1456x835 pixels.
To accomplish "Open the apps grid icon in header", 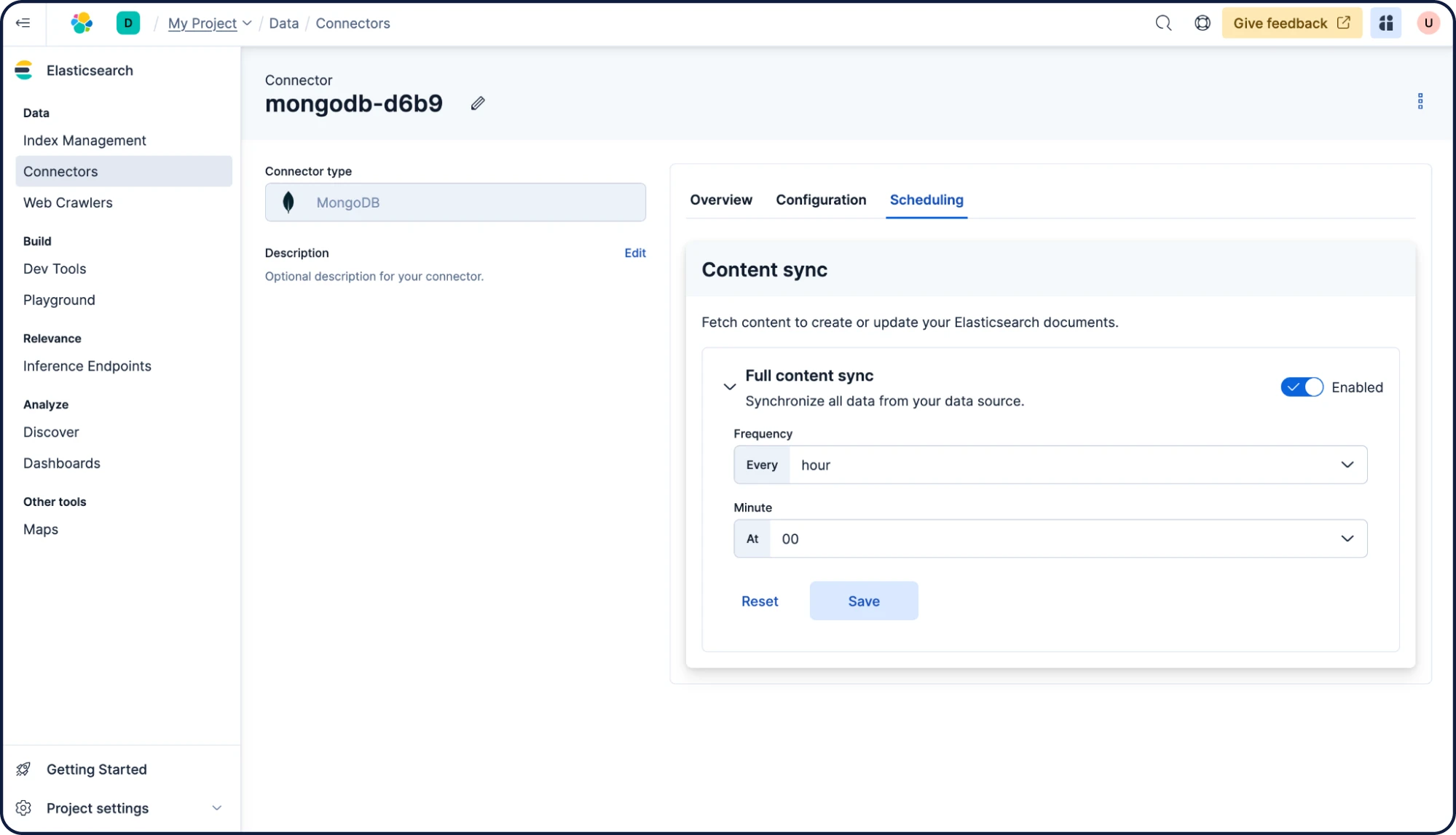I will coord(1386,23).
